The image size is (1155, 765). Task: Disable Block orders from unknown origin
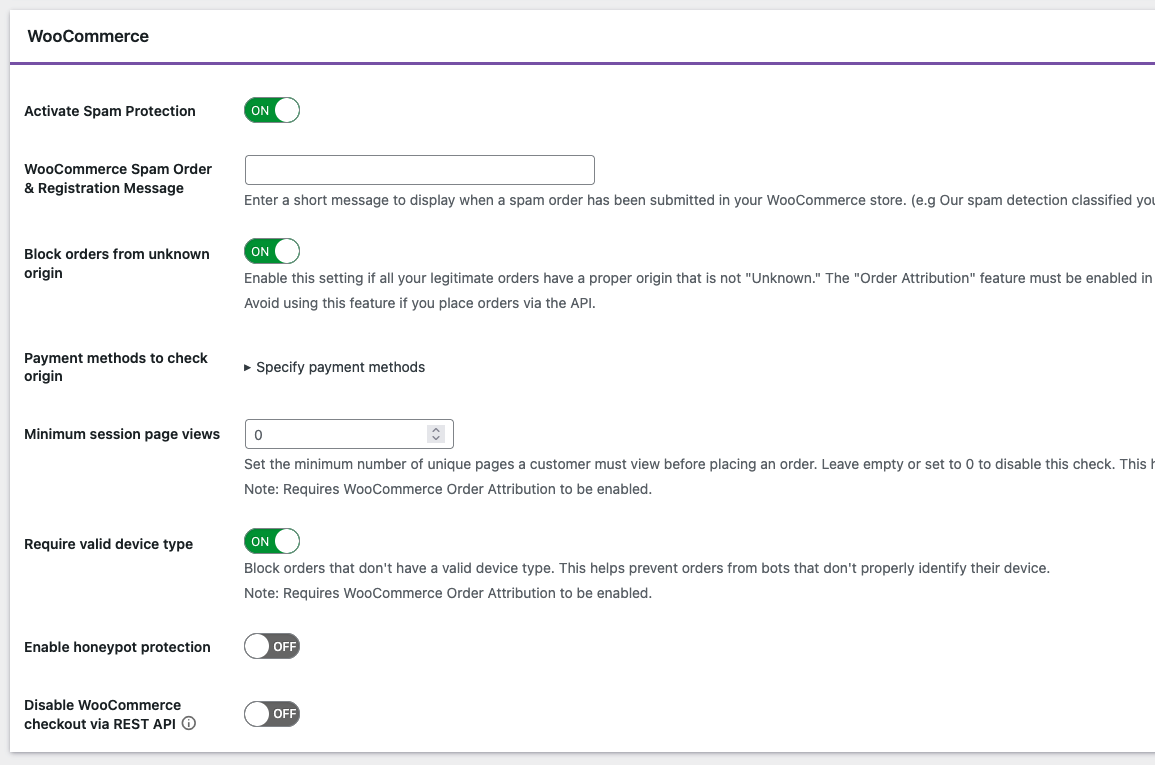271,250
